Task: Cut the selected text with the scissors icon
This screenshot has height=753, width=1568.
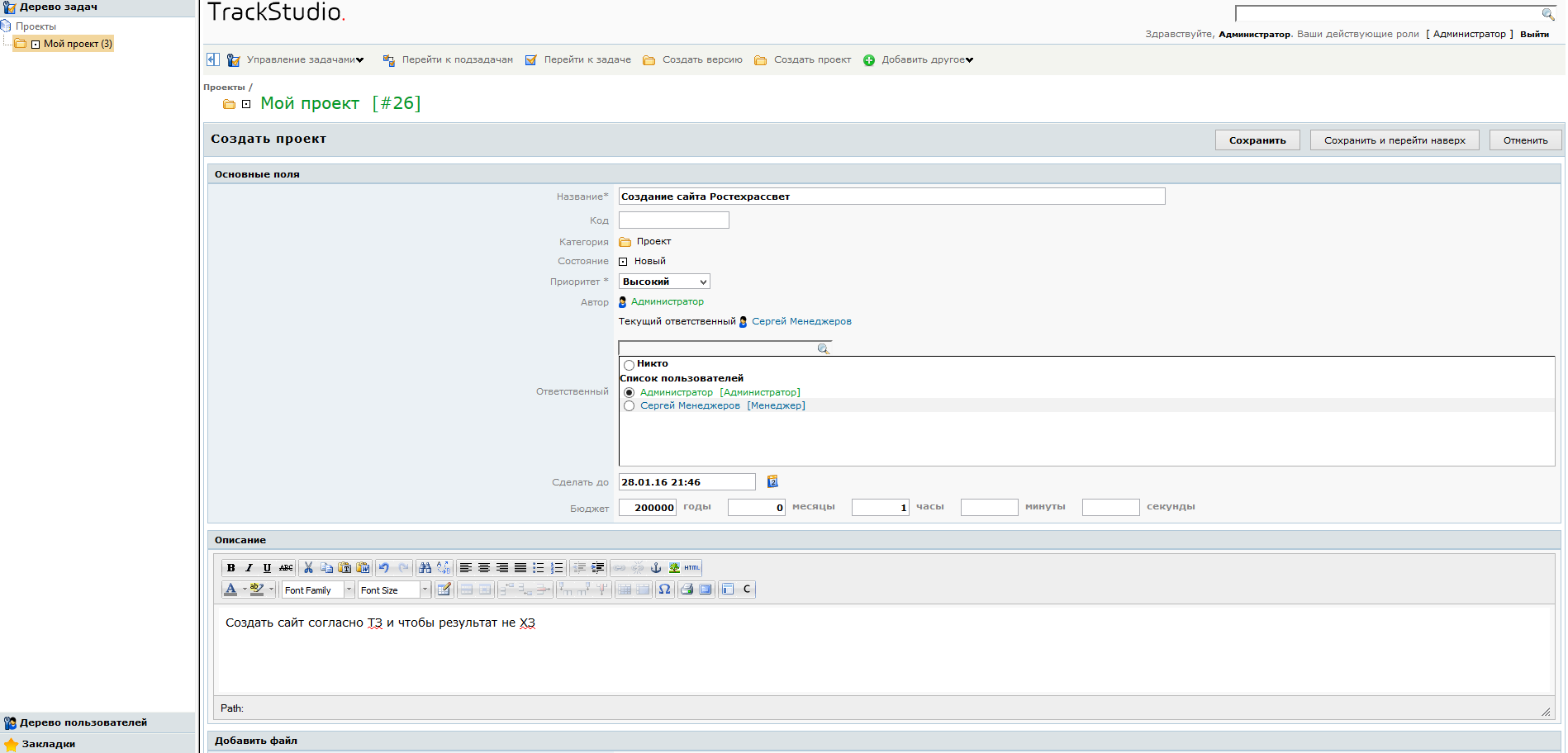Action: tap(308, 568)
